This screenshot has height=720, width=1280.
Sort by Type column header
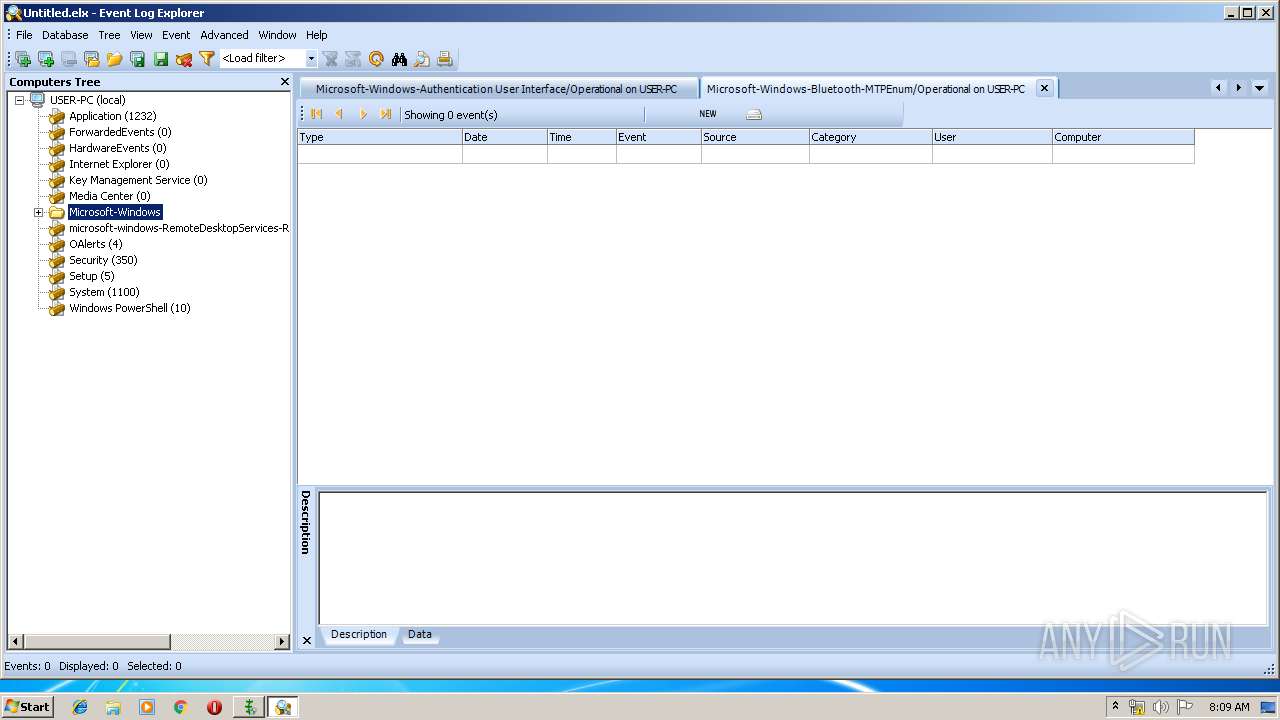(x=380, y=137)
